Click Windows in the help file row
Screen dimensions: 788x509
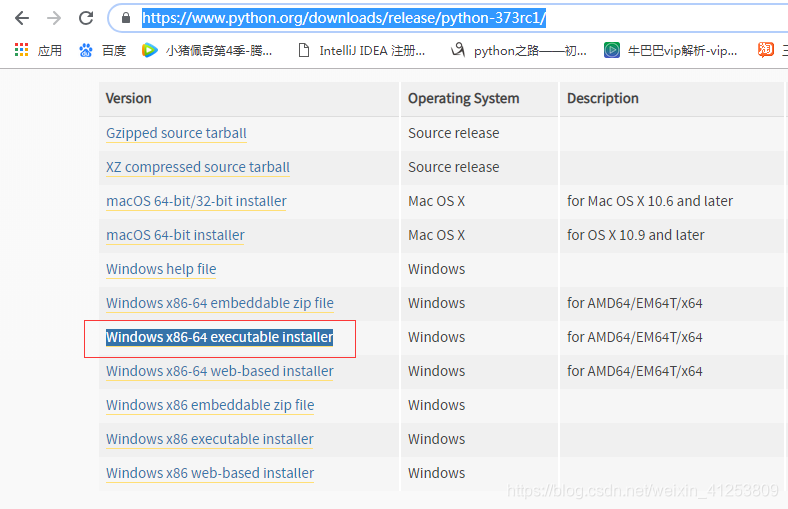point(437,269)
